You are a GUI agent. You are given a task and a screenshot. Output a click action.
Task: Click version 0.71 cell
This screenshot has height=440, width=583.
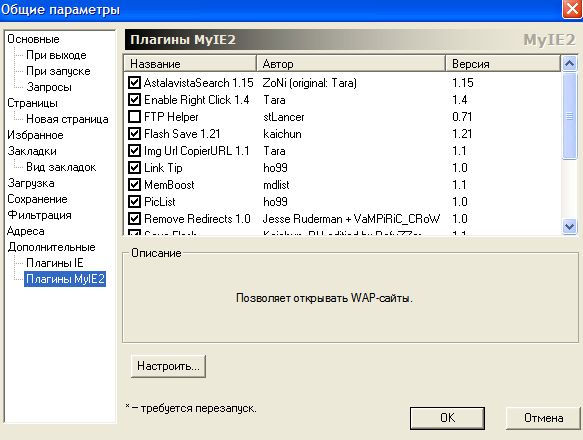[462, 117]
